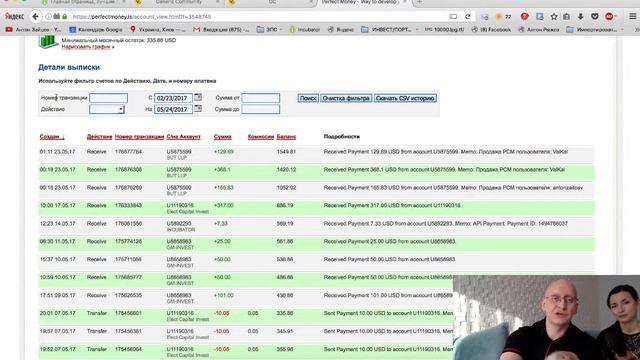Click the webcam video overlay
This screenshot has width=640, height=360.
547,317
